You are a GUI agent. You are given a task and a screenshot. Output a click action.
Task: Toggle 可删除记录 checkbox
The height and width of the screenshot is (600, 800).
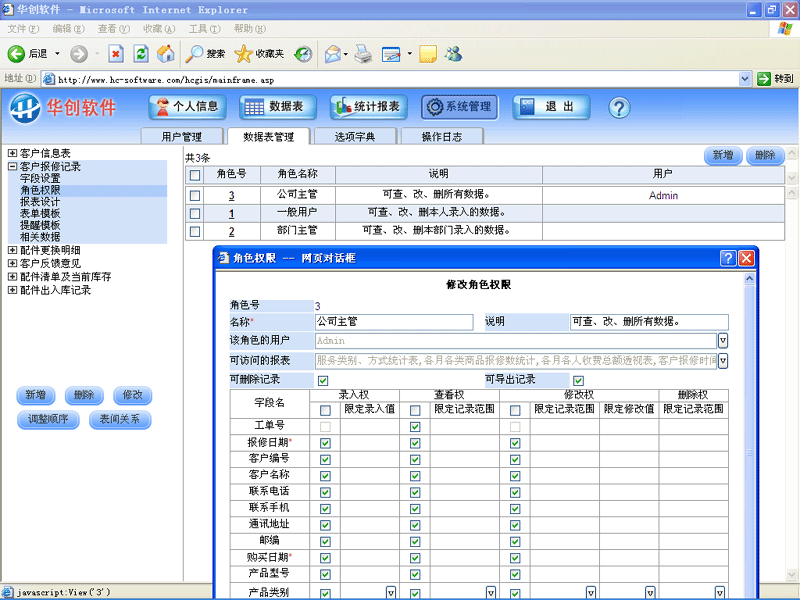pos(323,381)
